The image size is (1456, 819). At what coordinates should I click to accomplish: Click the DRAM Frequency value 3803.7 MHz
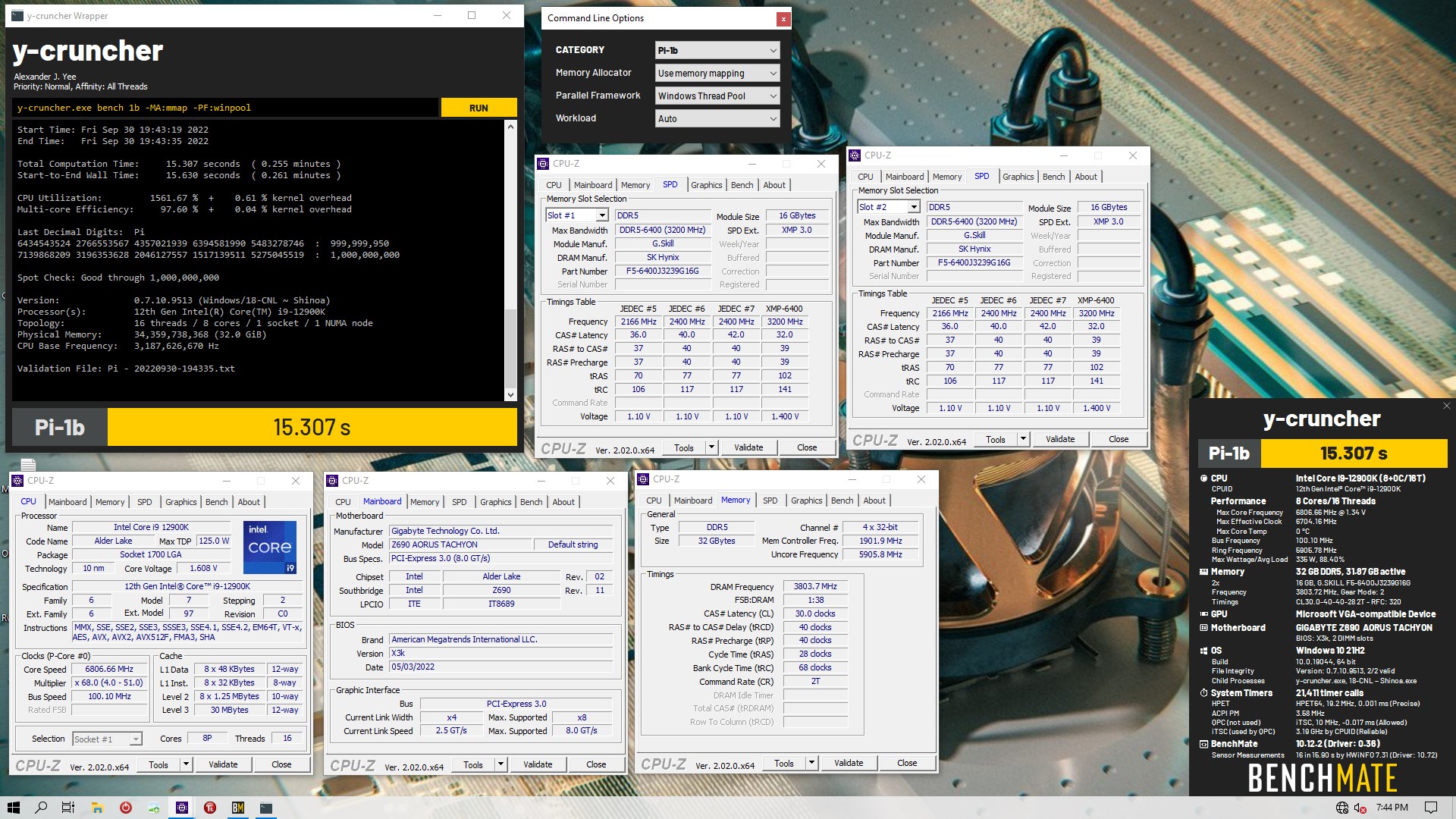click(x=815, y=586)
